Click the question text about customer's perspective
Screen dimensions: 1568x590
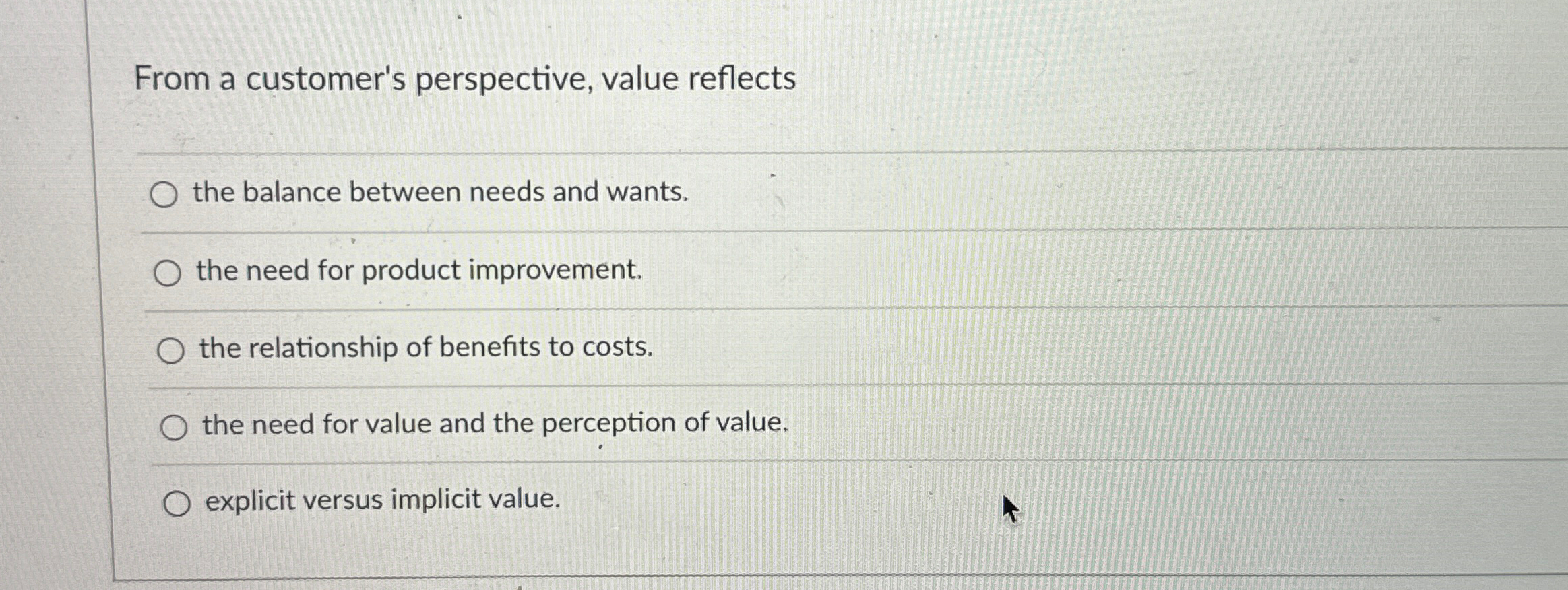[x=465, y=79]
